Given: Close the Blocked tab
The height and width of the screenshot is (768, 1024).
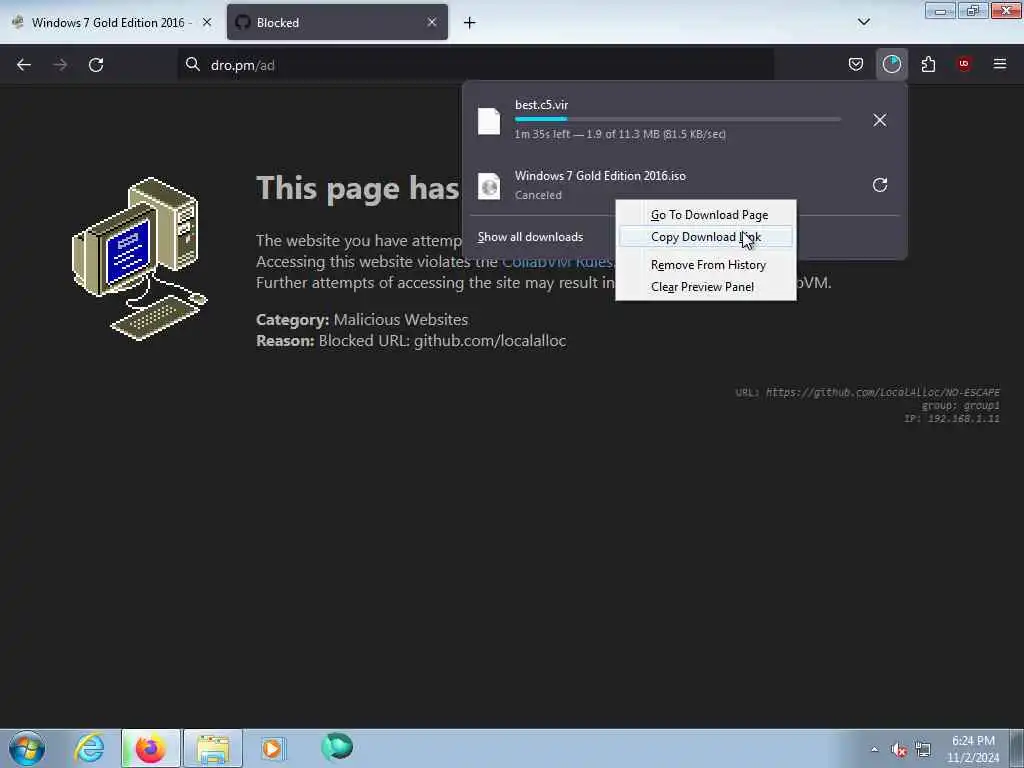Looking at the screenshot, I should tap(432, 22).
